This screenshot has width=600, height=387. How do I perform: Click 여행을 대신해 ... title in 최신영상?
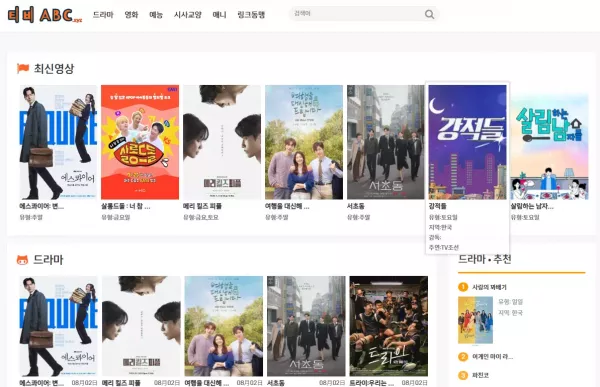[x=287, y=206]
